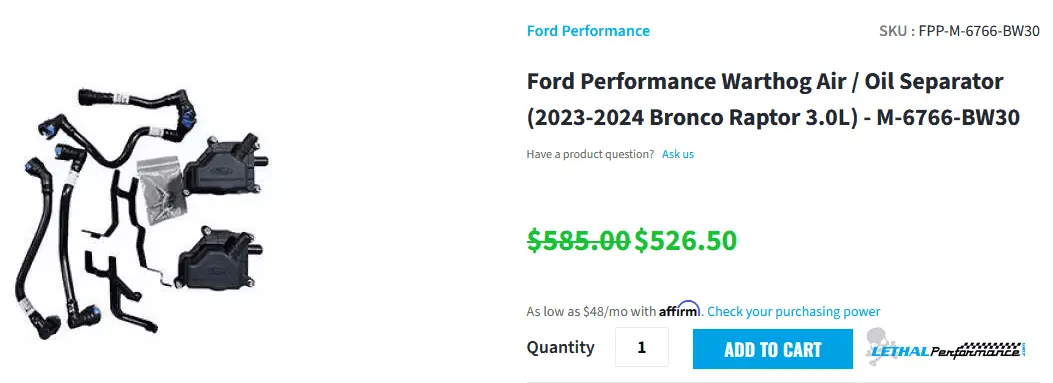Viewport: 1053px width, 383px height.
Task: Select the product title heading text
Action: [x=773, y=99]
